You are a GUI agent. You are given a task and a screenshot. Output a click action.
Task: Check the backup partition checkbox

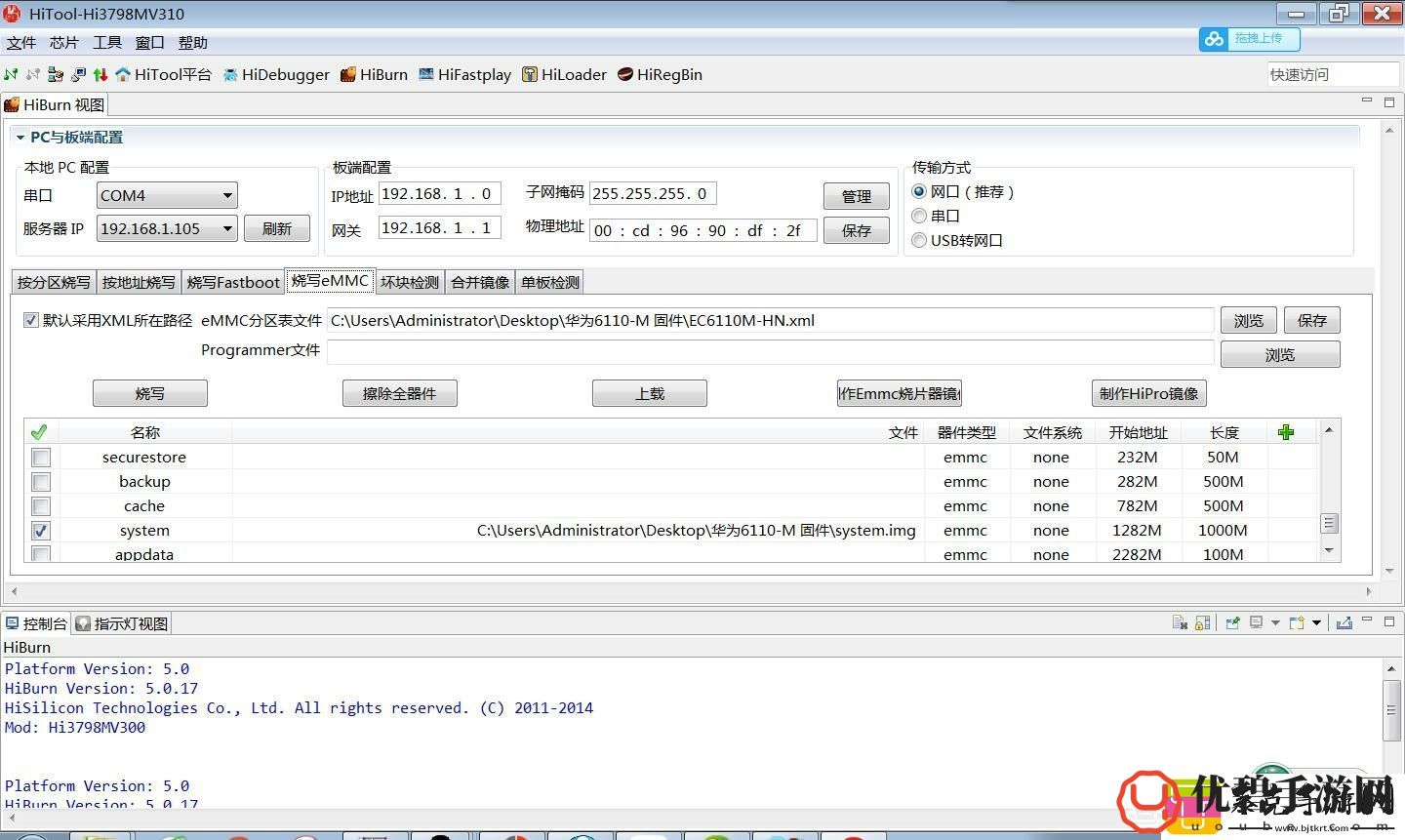click(41, 482)
